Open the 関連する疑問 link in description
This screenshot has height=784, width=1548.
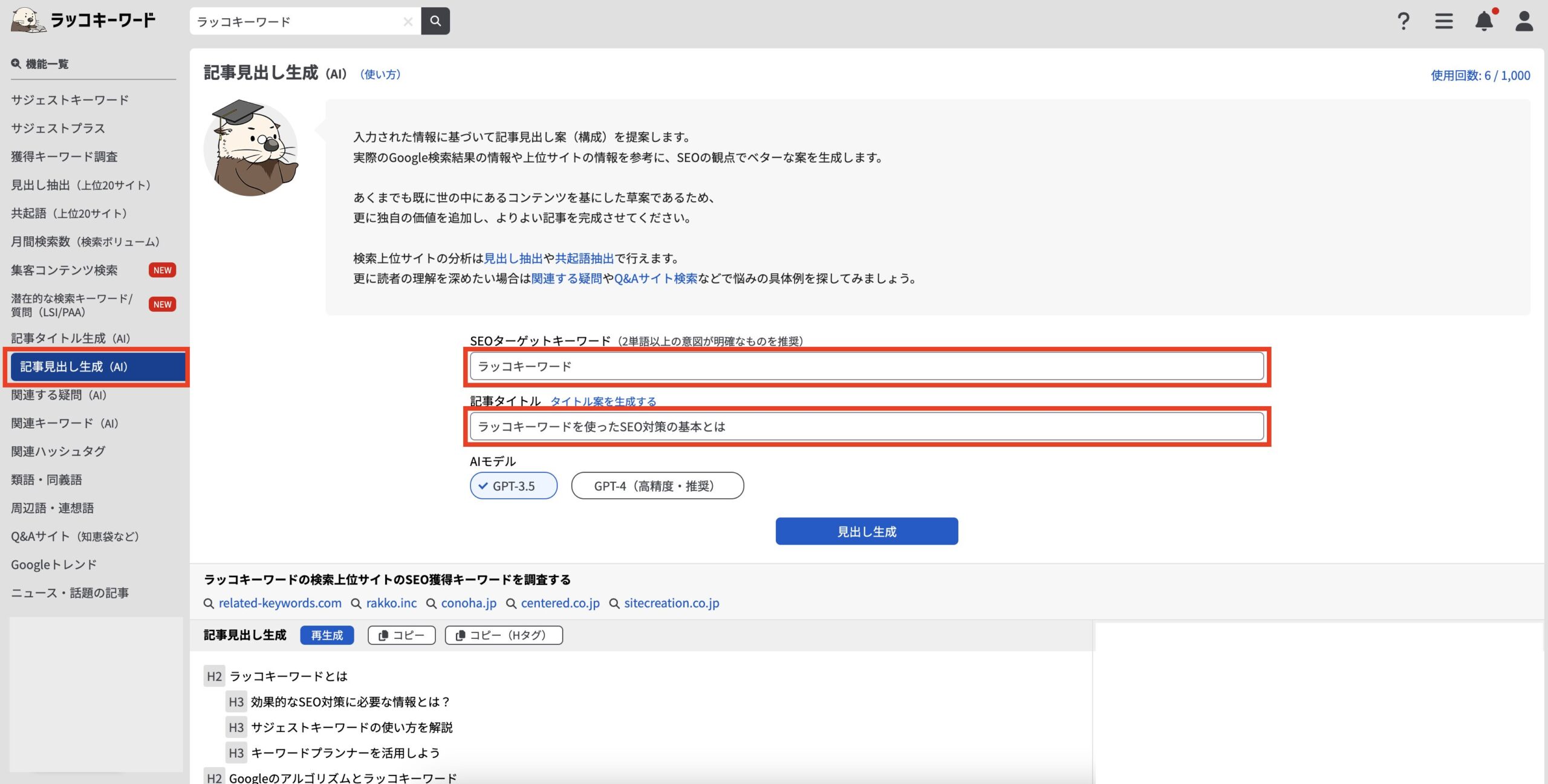[x=567, y=278]
